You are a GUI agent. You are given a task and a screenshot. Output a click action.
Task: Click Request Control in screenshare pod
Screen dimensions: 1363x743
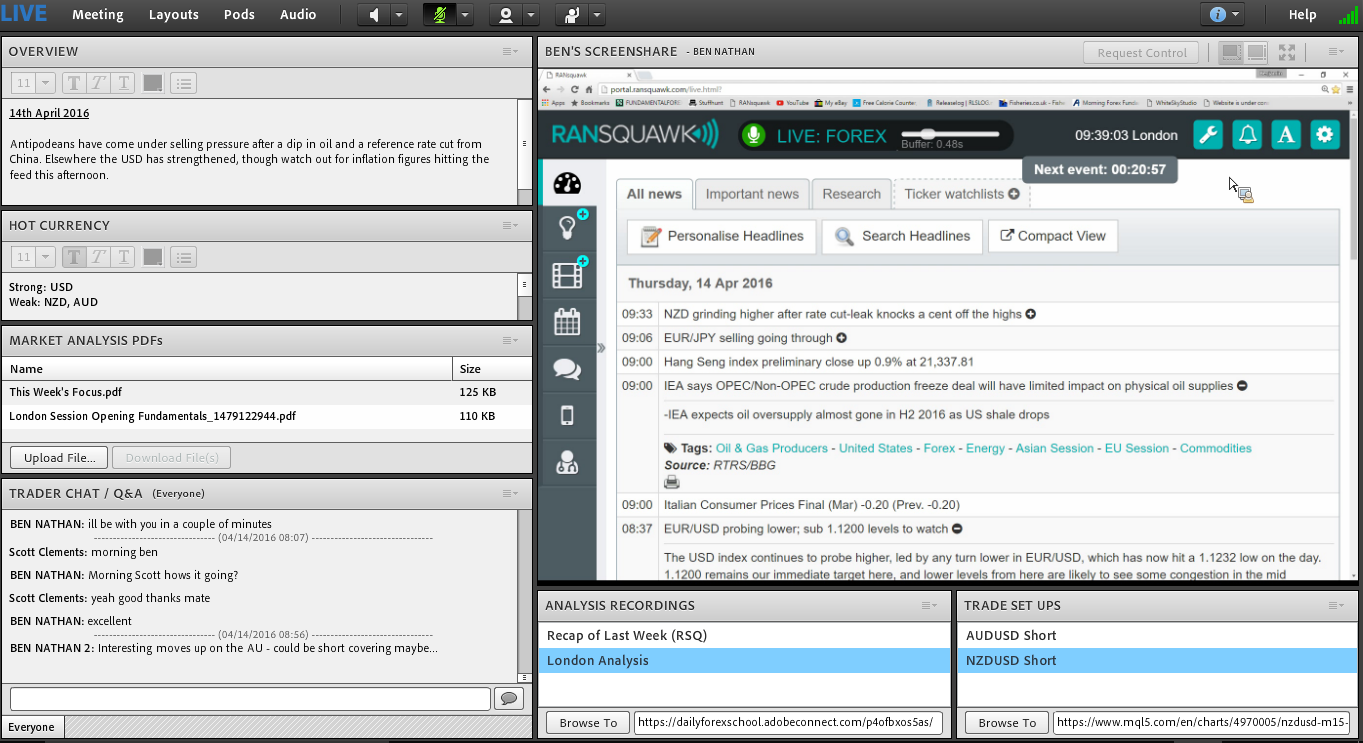(1141, 53)
